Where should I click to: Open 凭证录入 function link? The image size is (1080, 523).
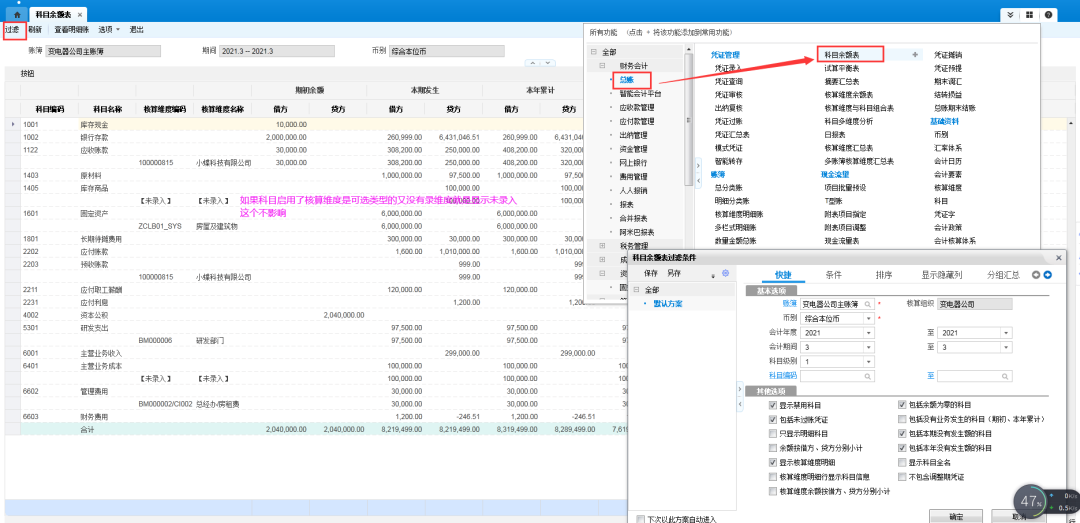pyautogui.click(x=728, y=68)
